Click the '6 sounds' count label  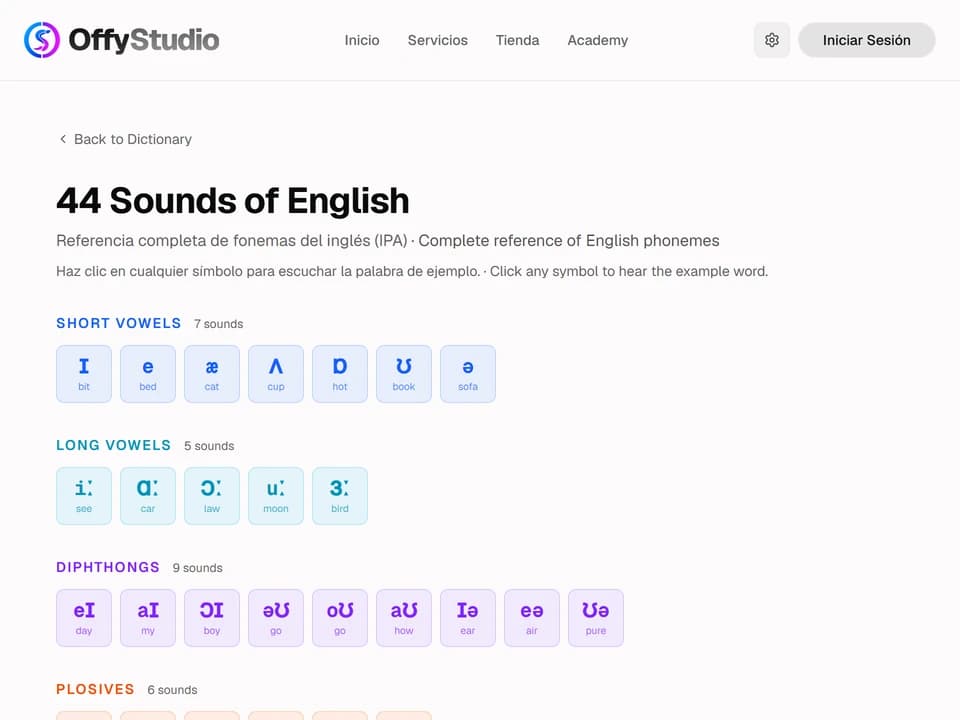[x=172, y=690]
